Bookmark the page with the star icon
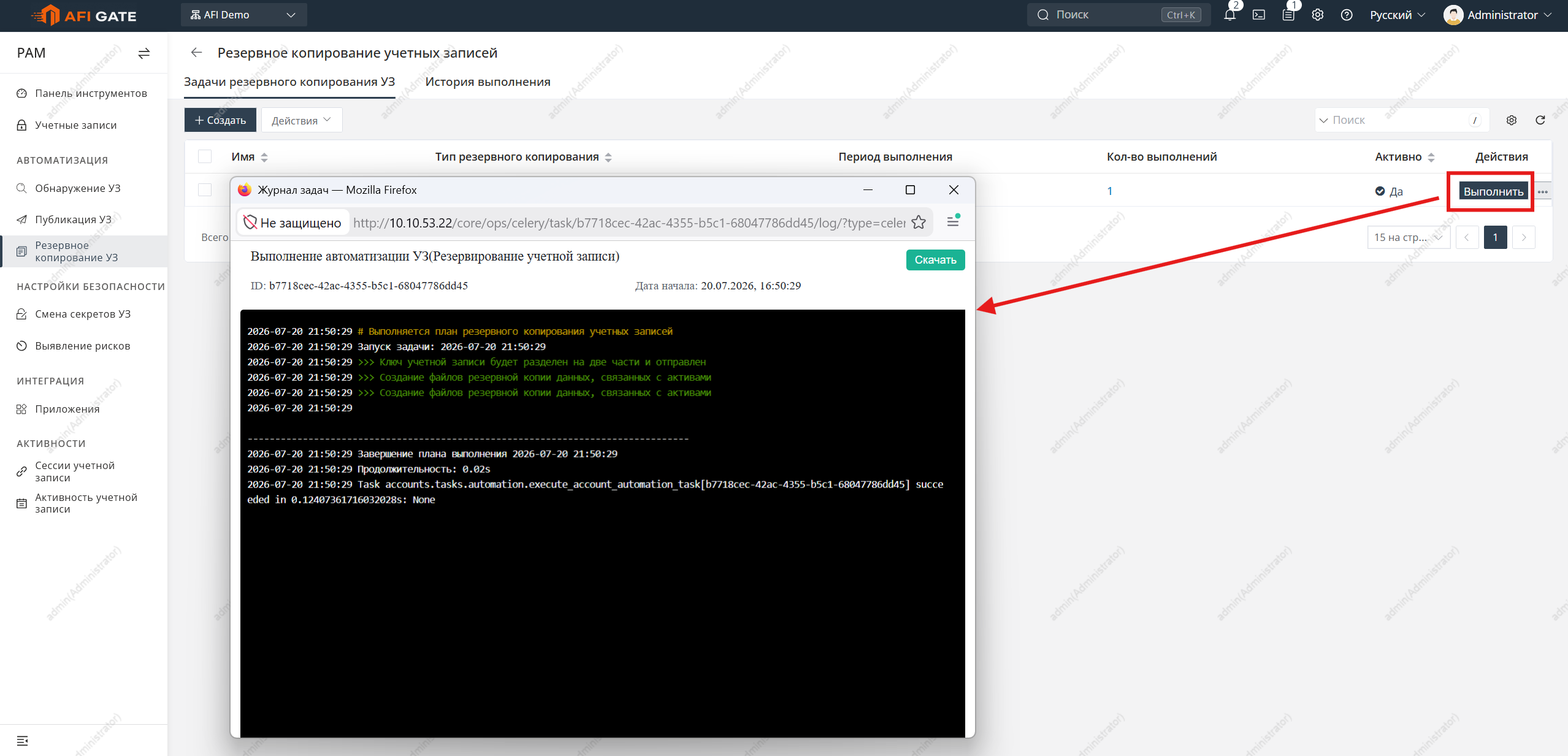 click(919, 223)
